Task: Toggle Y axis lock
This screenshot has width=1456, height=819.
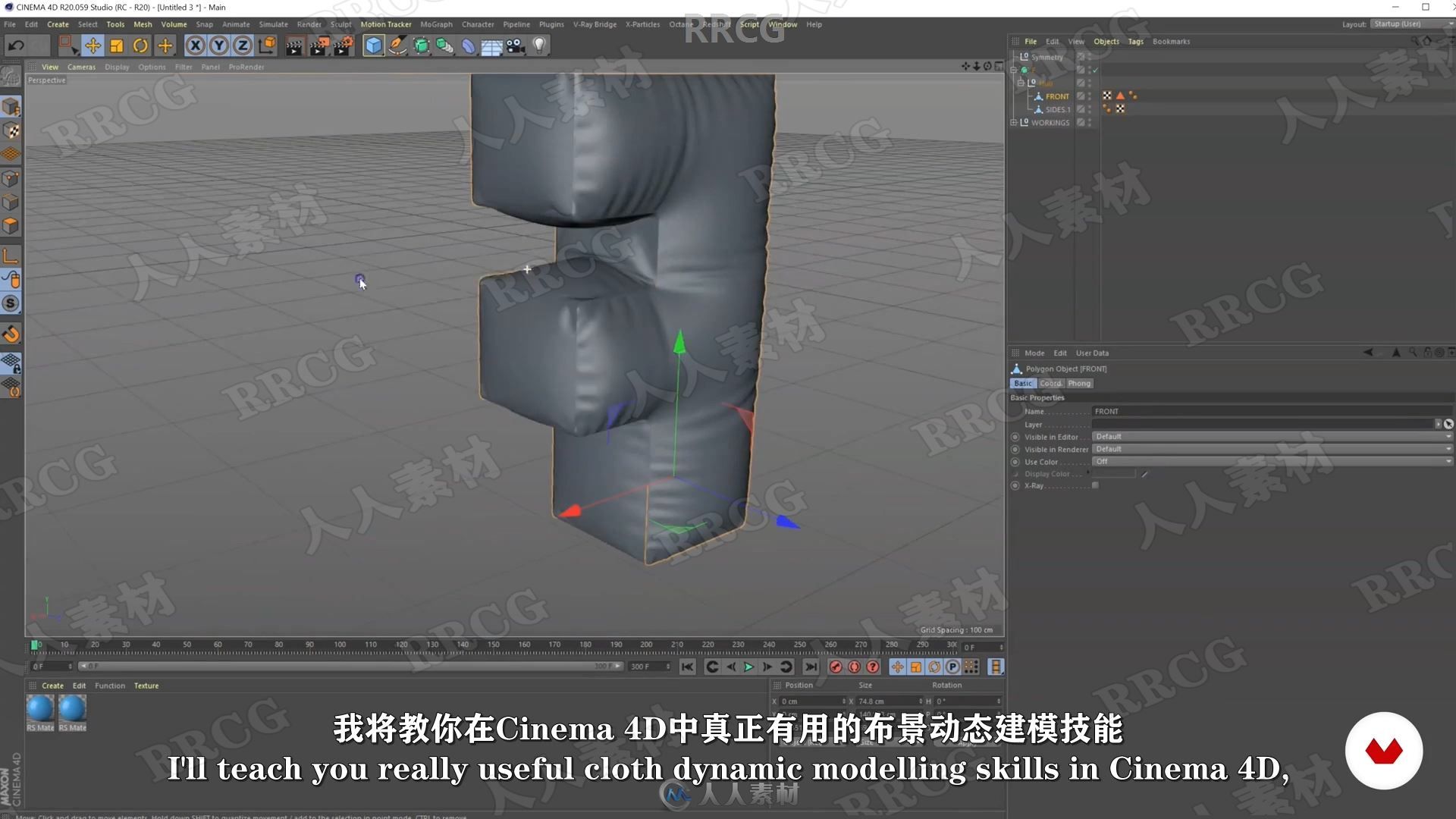Action: tap(219, 46)
